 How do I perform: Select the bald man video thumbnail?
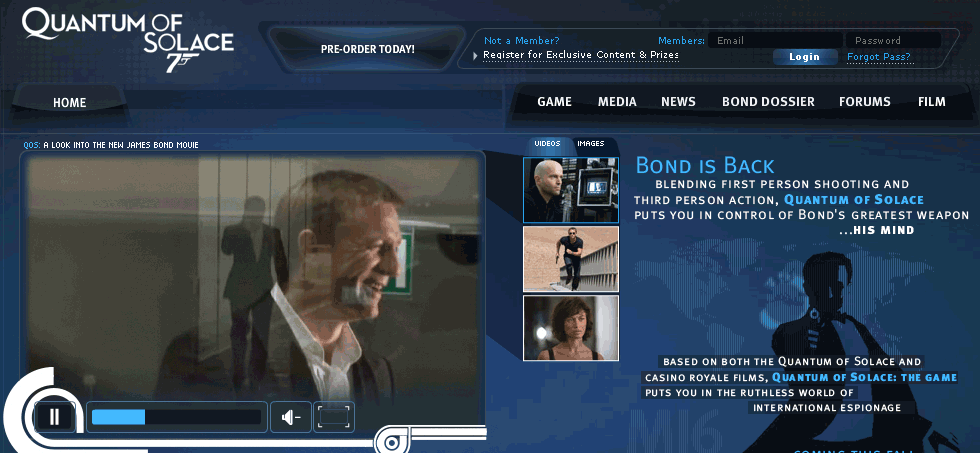(571, 190)
